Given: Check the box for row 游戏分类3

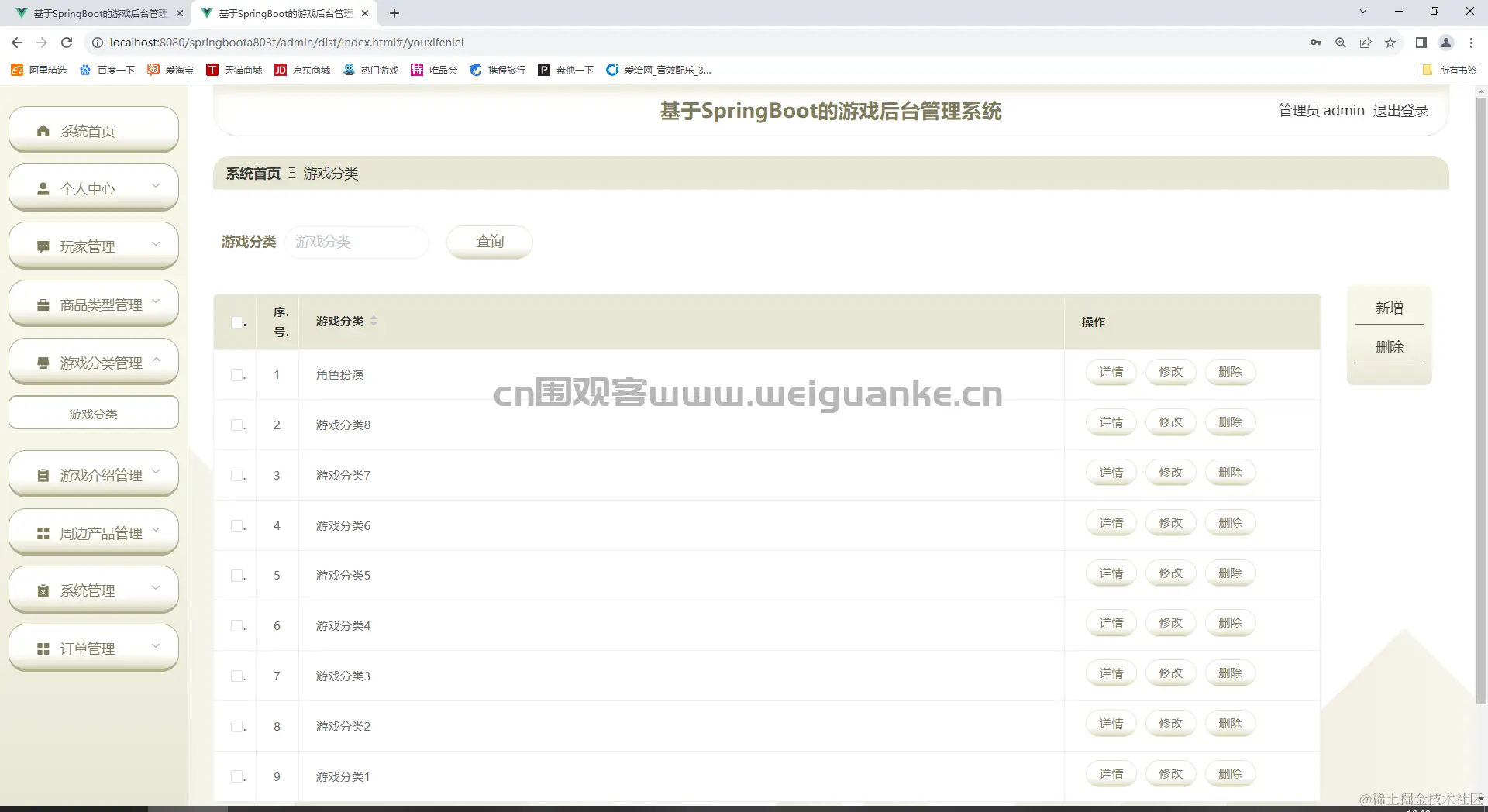Looking at the screenshot, I should point(237,676).
